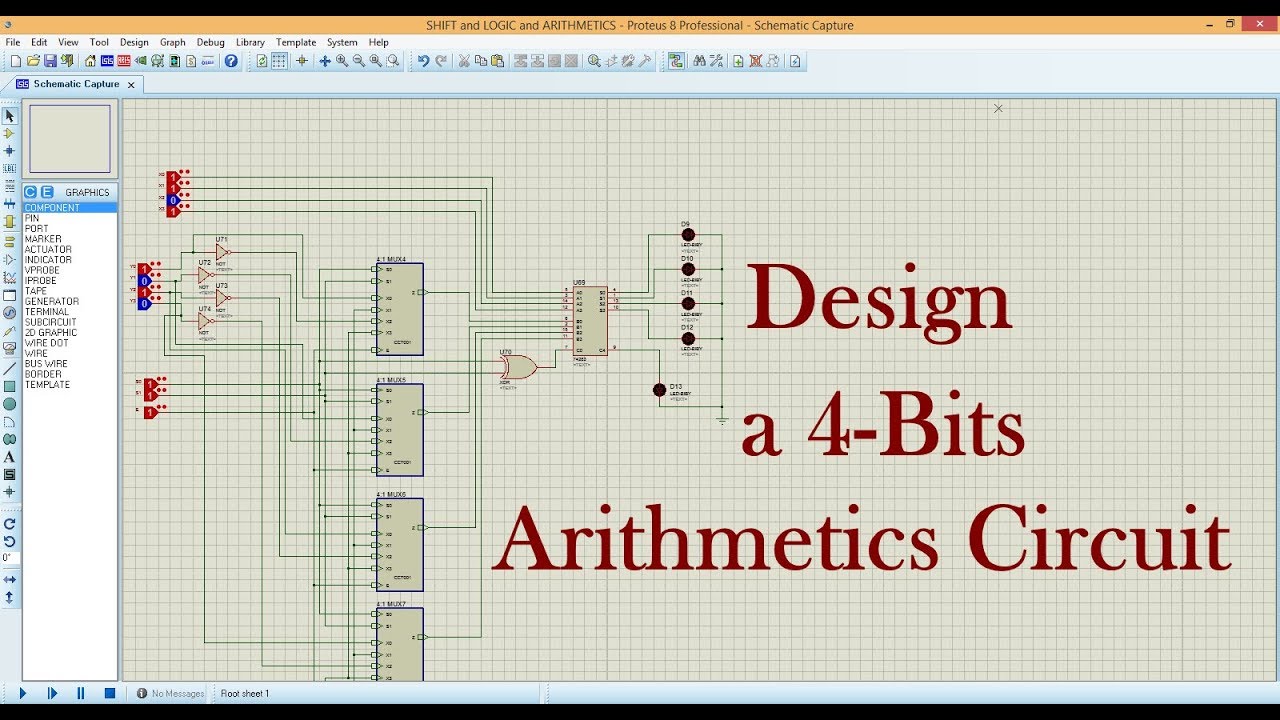The image size is (1280, 720).
Task: Rotate clockwise with the arrow icon
Action: 9,523
